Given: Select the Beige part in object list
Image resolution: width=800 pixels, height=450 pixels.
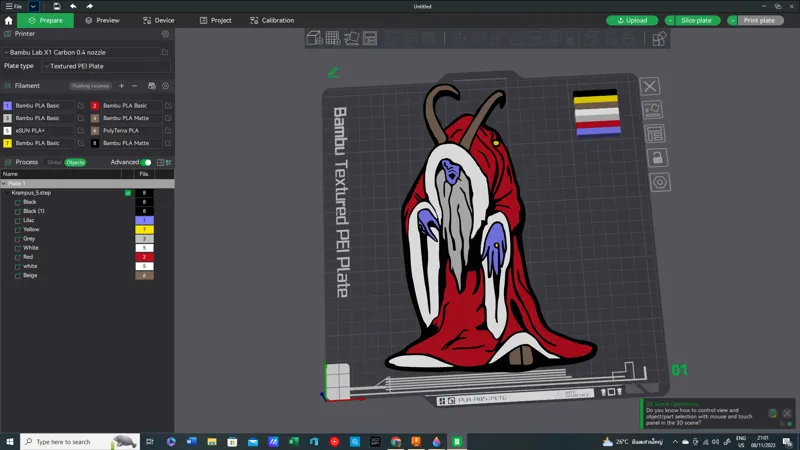Looking at the screenshot, I should (30, 276).
